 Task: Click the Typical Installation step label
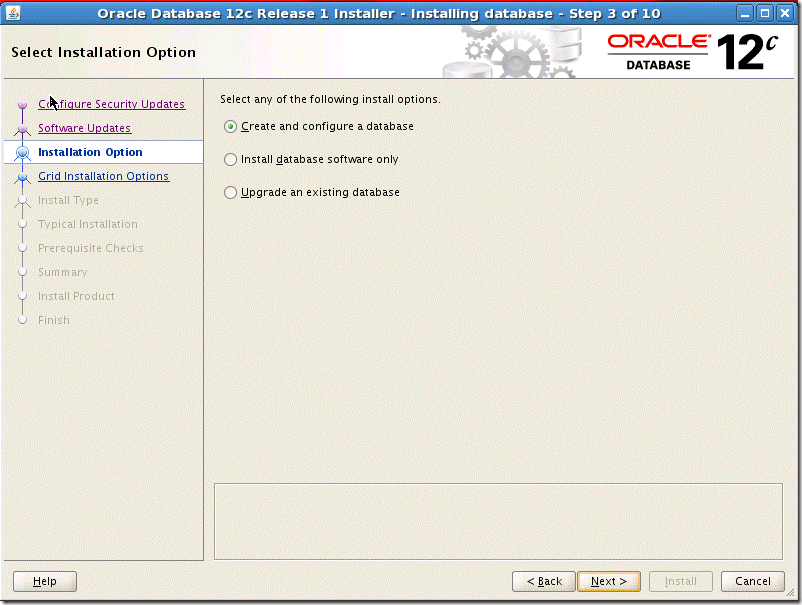tap(87, 224)
